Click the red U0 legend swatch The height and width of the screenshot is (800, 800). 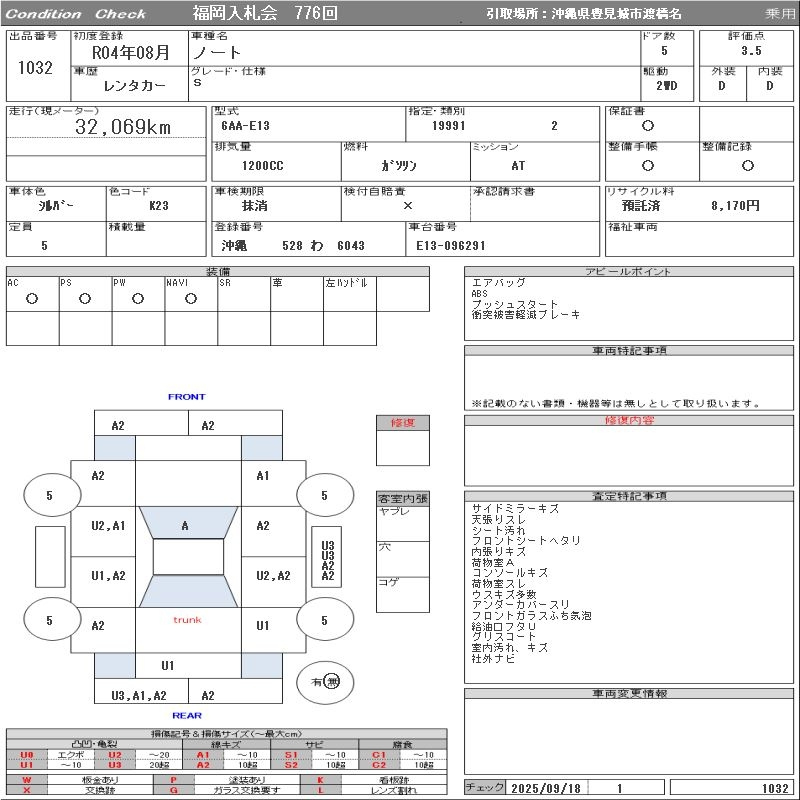click(x=27, y=755)
